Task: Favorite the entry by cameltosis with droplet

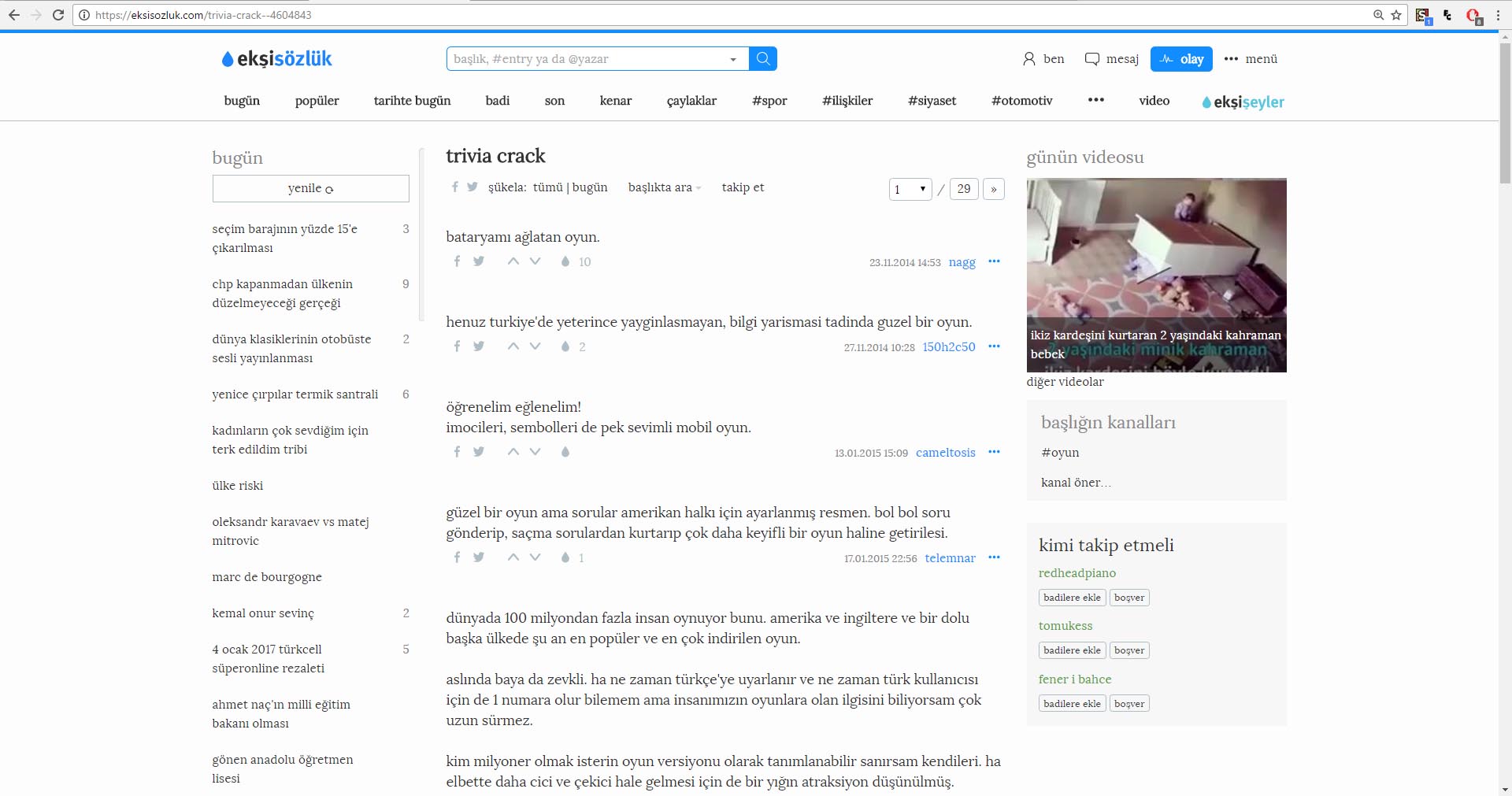Action: coord(565,452)
